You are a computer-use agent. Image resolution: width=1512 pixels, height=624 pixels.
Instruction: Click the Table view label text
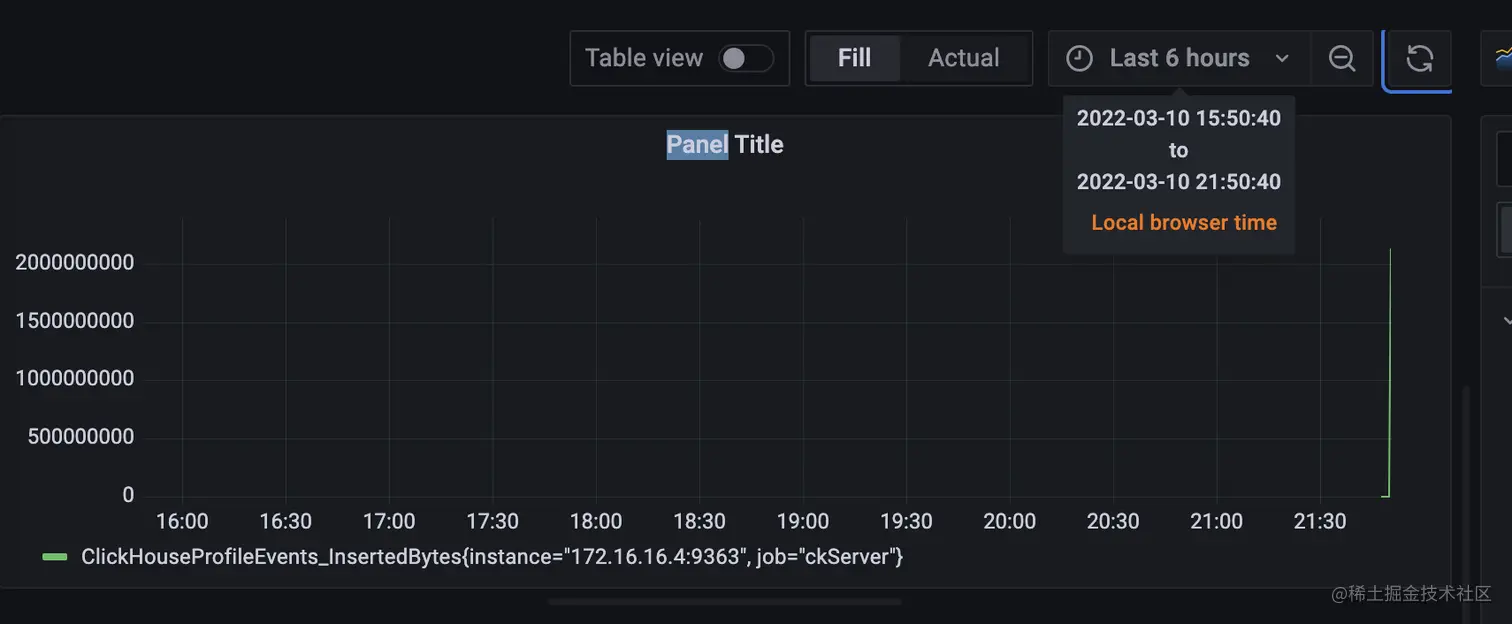[643, 58]
